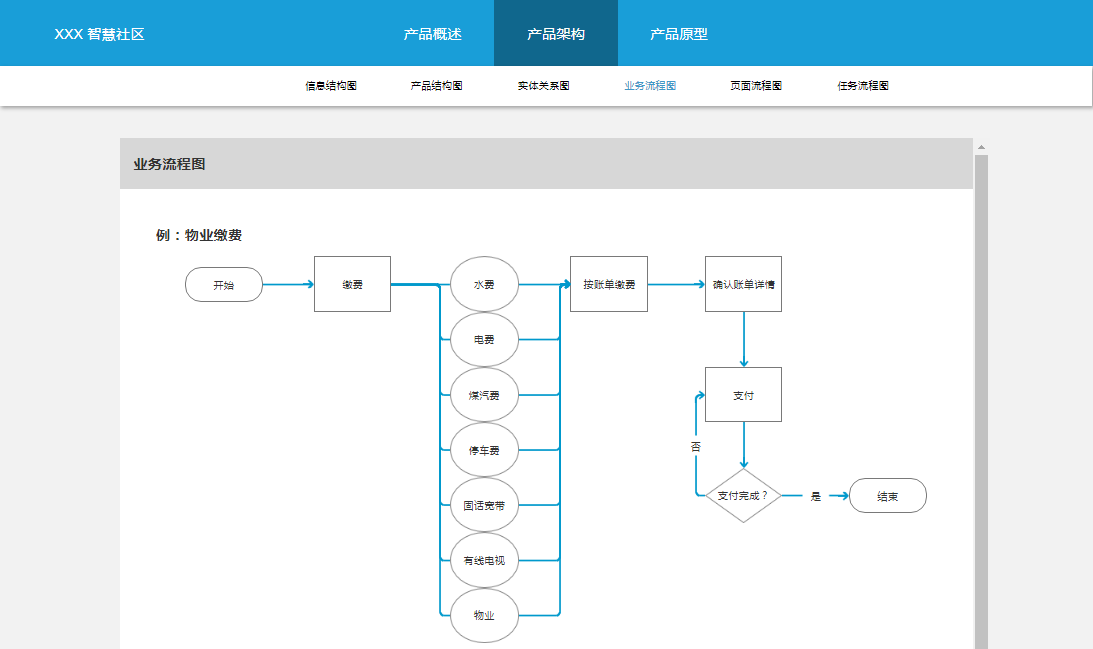Go to 实体关系图 submenu item

[544, 86]
